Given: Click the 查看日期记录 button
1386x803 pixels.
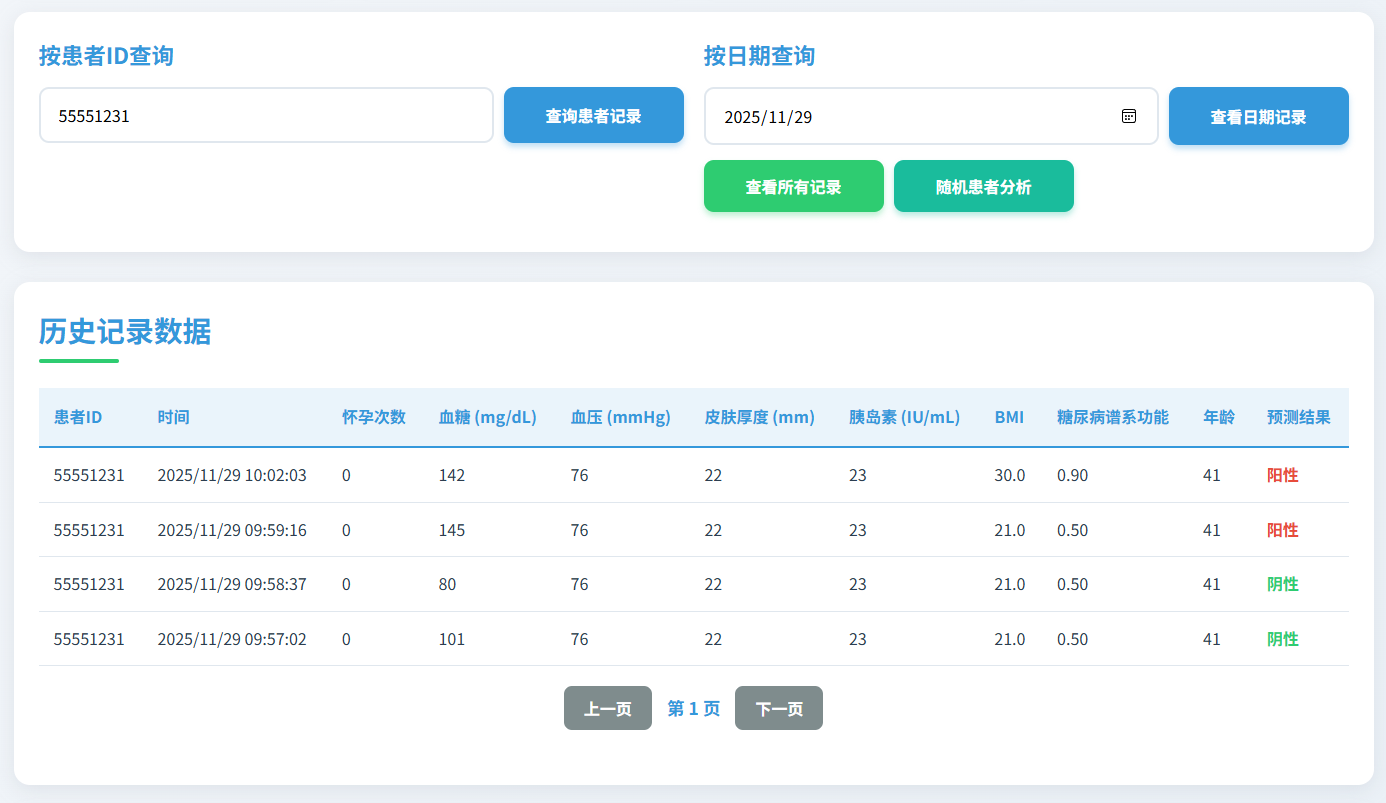Looking at the screenshot, I should 1259,116.
